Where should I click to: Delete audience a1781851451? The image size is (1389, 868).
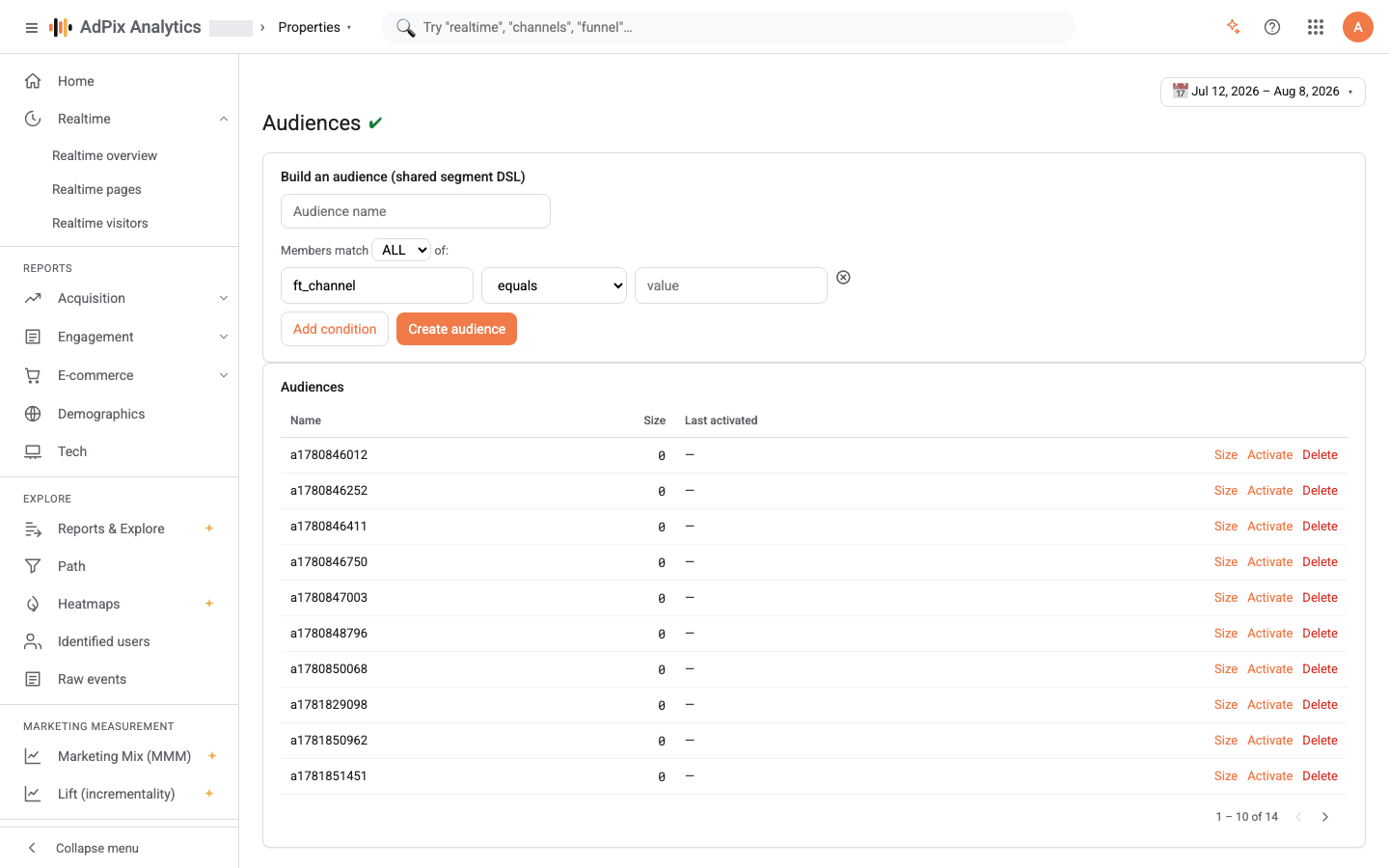(x=1320, y=776)
